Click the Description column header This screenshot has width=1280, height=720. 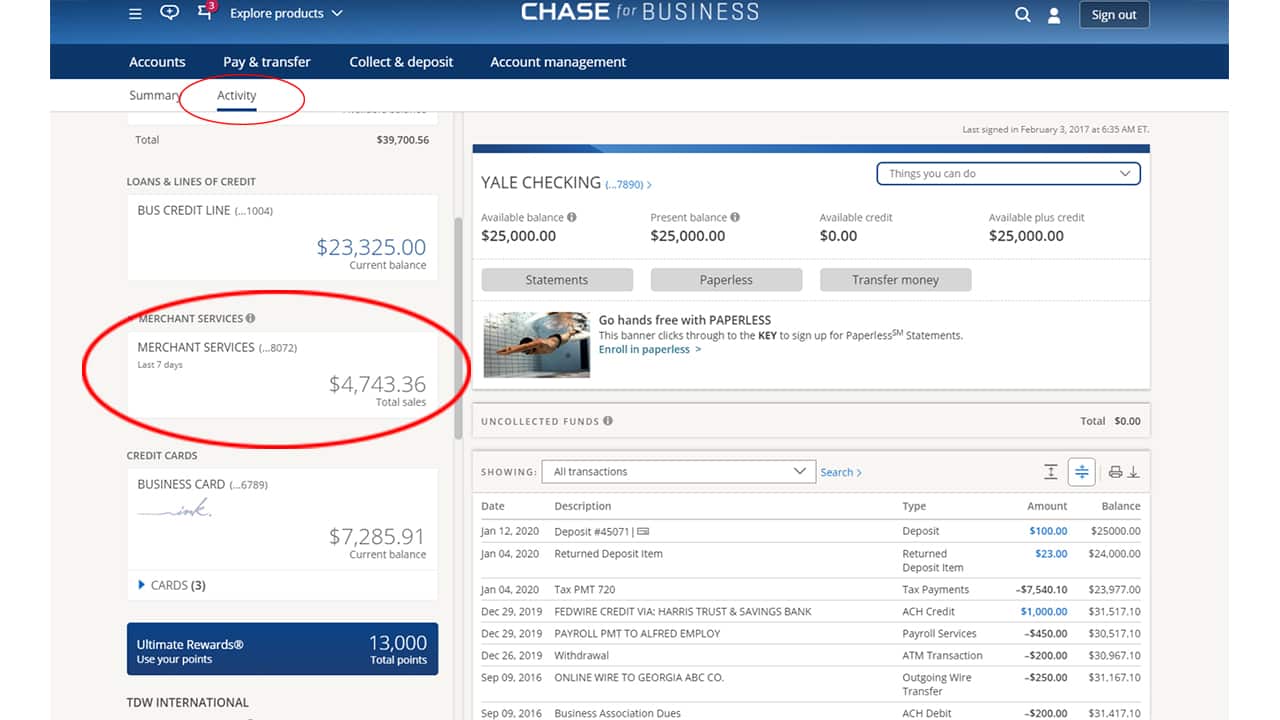pos(583,506)
